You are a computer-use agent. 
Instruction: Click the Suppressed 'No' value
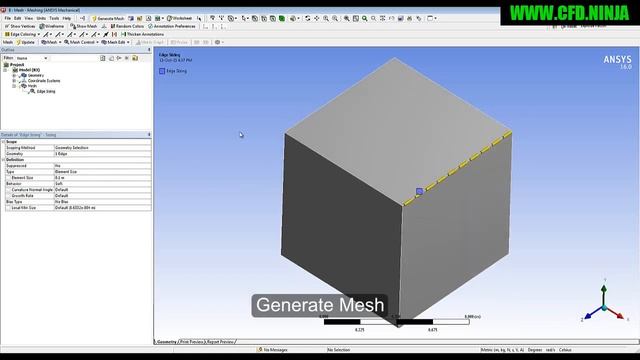(102, 166)
